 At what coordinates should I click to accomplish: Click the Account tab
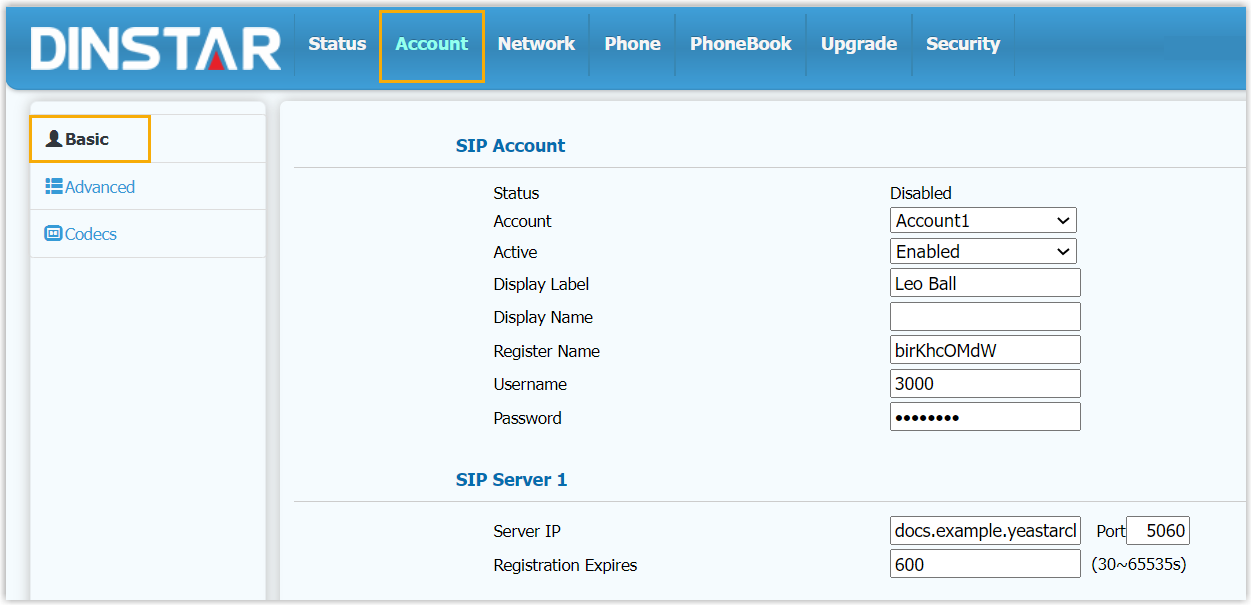coord(432,44)
